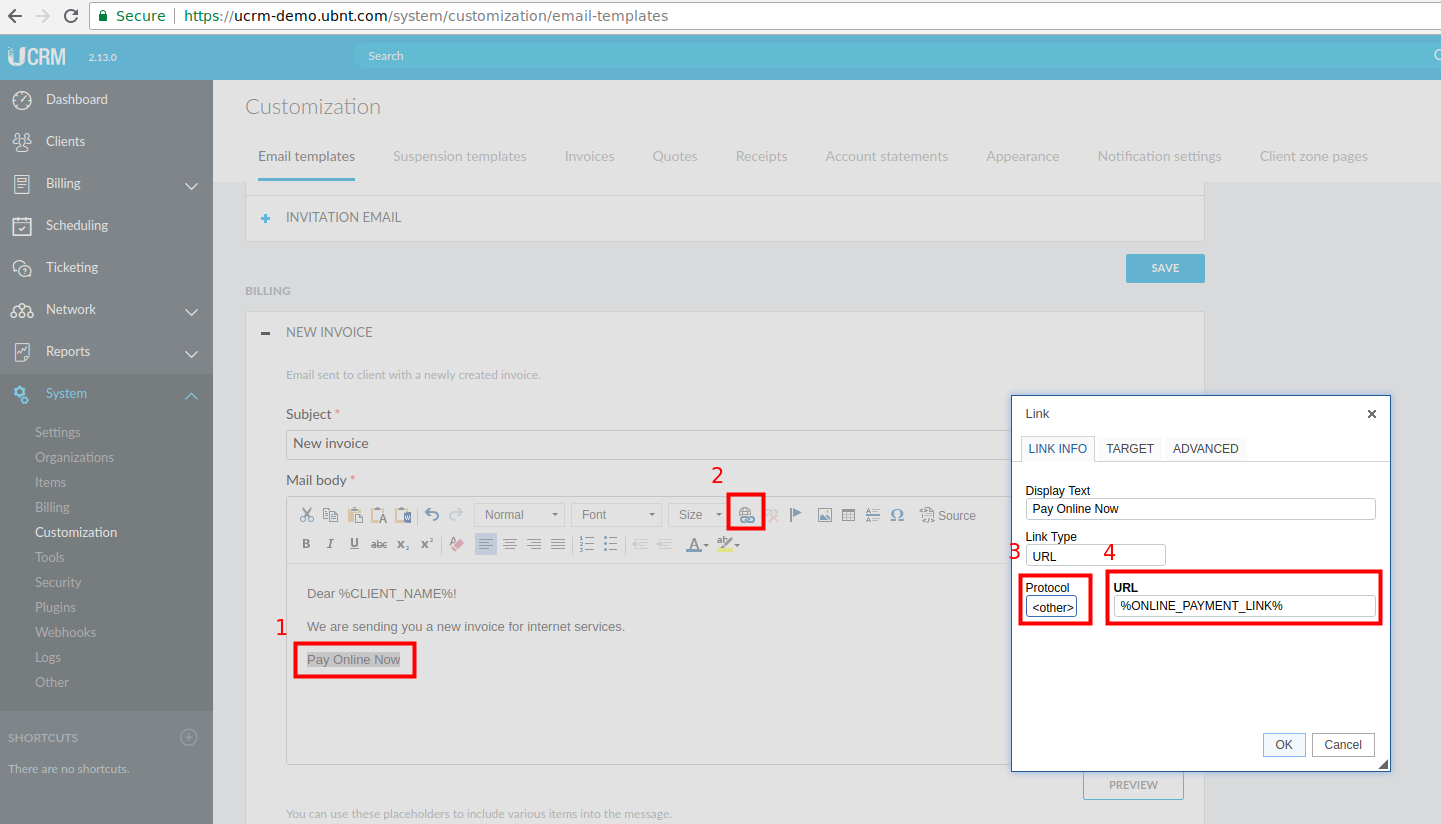
Task: Click the Anchor flag icon
Action: point(796,515)
